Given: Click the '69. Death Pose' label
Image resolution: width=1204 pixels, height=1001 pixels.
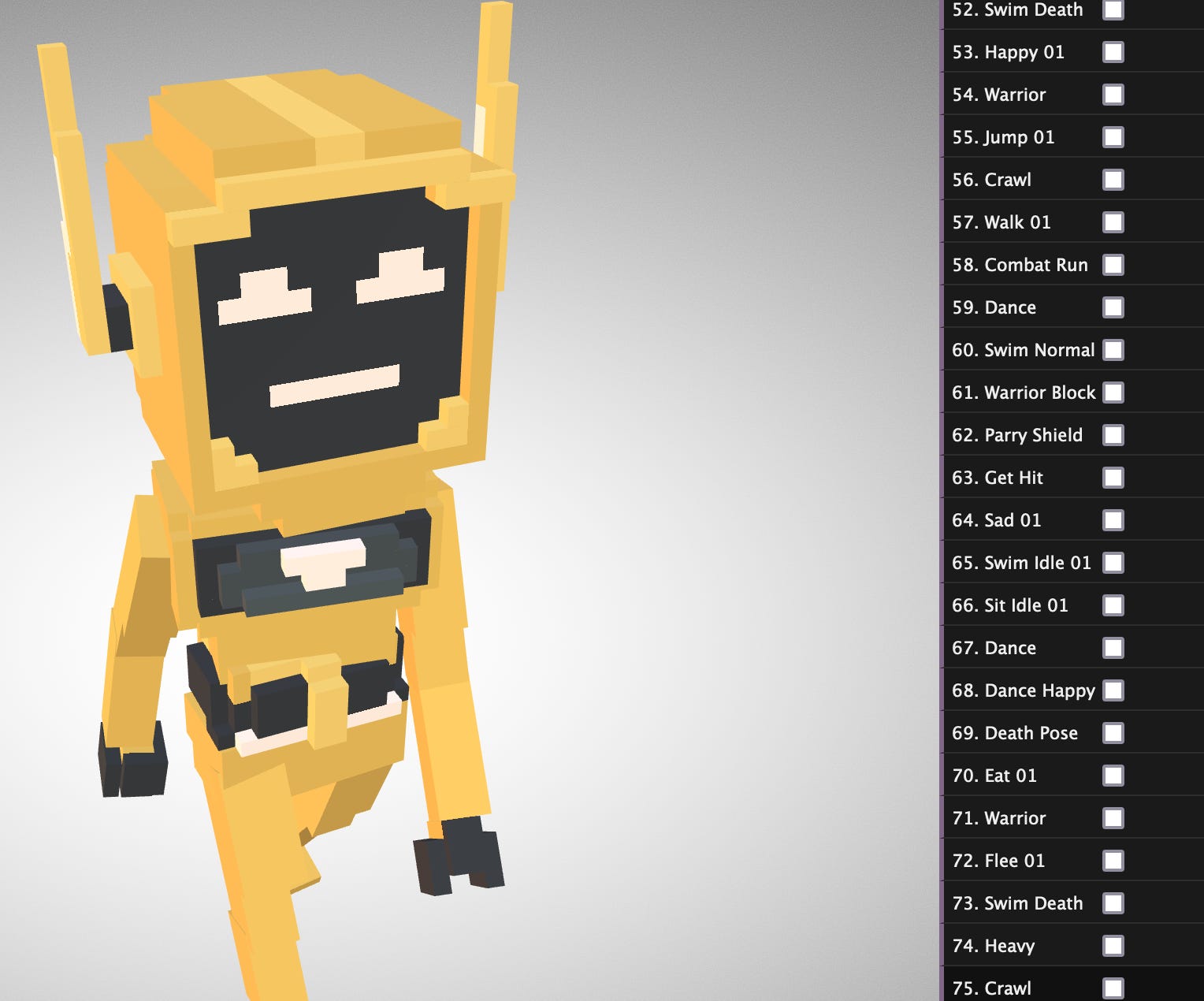Looking at the screenshot, I should point(1015,733).
